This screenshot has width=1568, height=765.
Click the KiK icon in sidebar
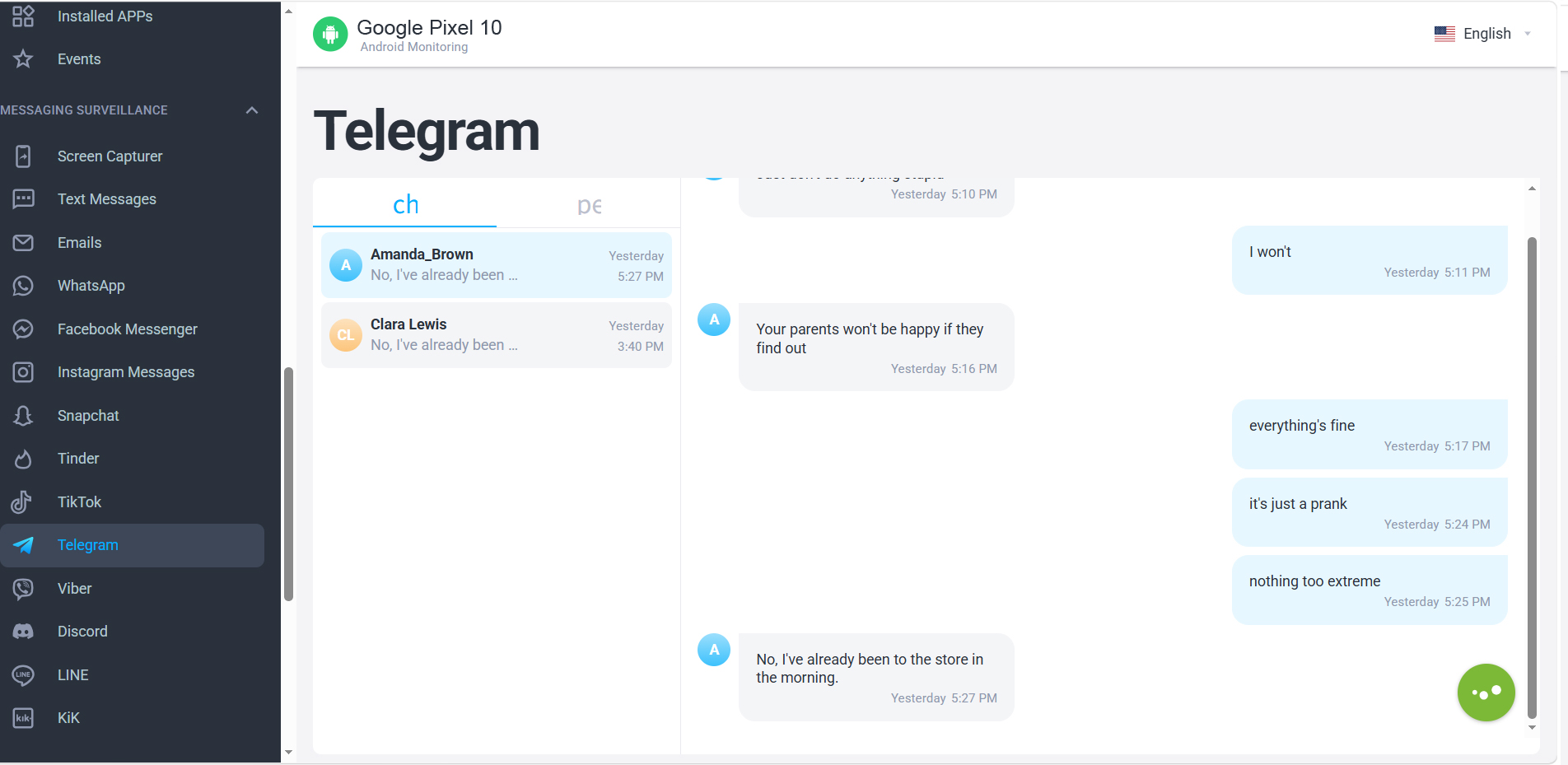(x=23, y=718)
